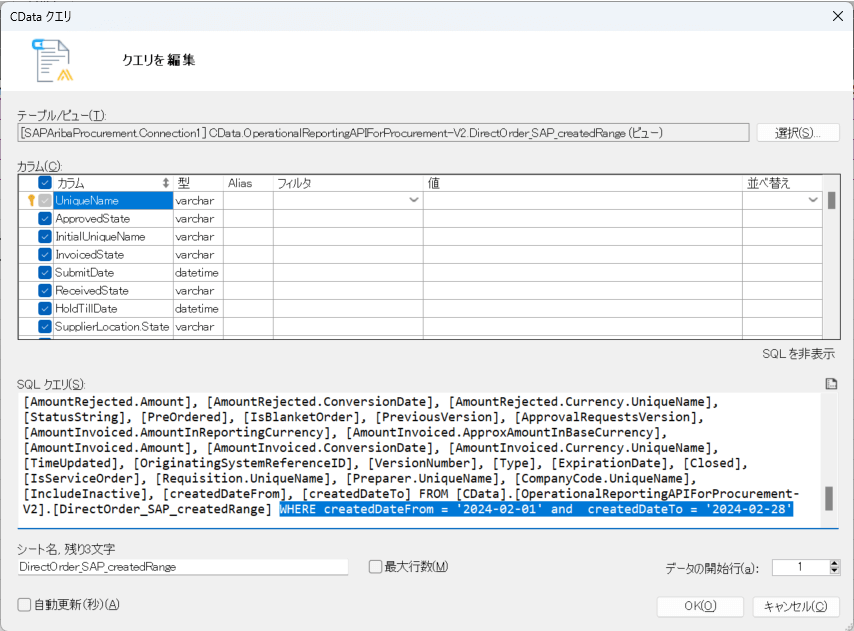The image size is (854, 631).
Task: Click the OK(O) button
Action: tap(700, 606)
